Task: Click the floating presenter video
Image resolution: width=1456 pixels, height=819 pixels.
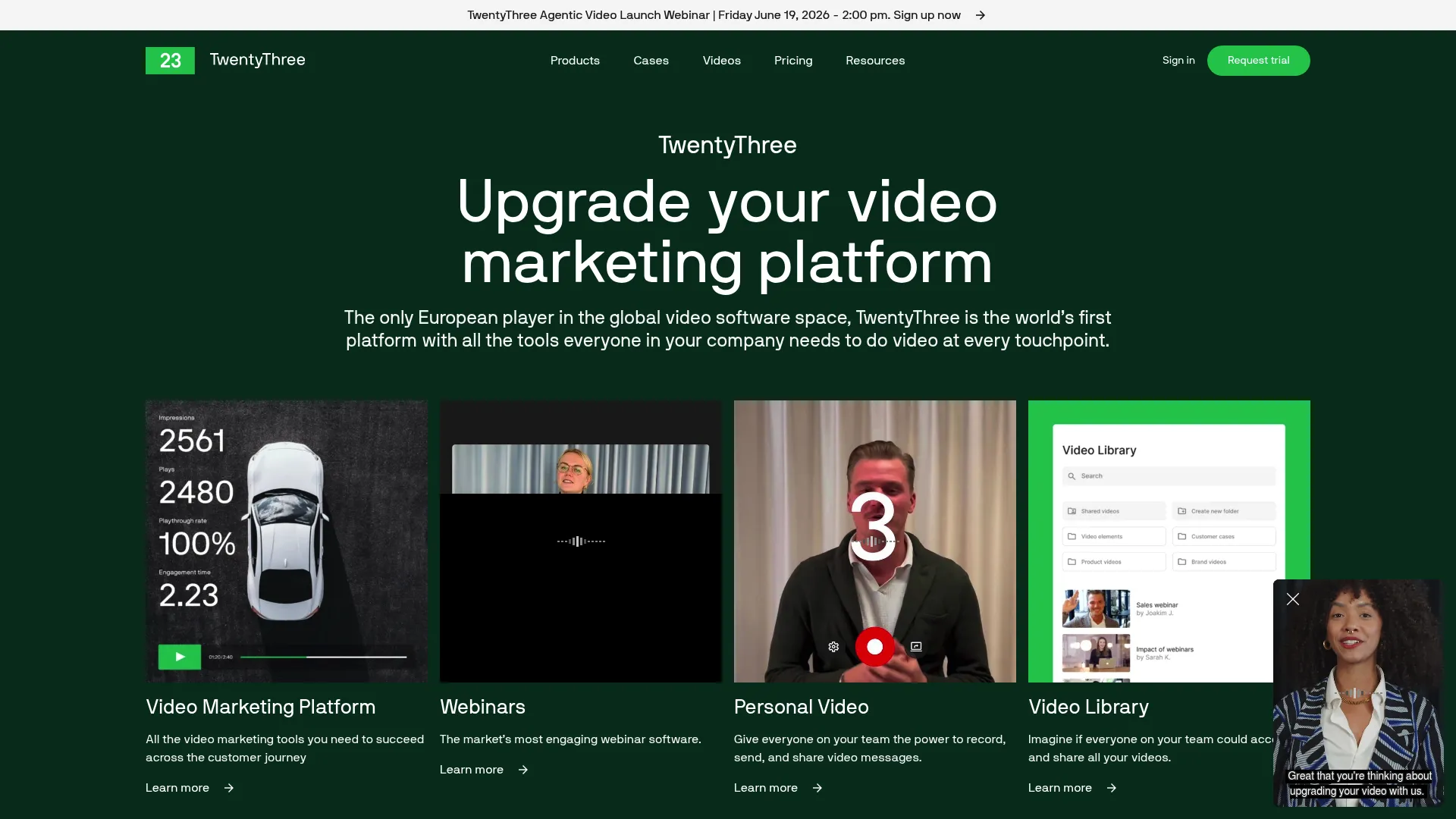Action: (1357, 693)
